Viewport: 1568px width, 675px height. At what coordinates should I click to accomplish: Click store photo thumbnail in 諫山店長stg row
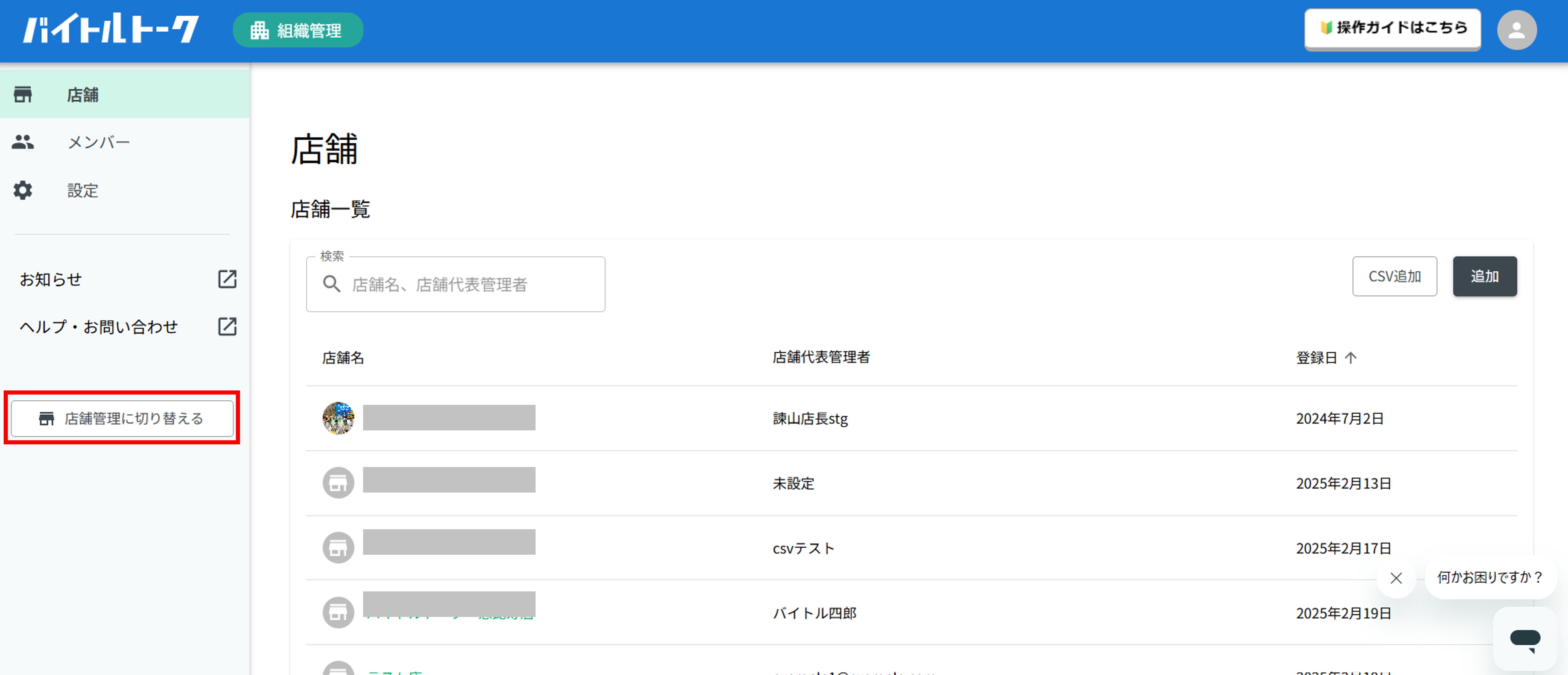338,418
